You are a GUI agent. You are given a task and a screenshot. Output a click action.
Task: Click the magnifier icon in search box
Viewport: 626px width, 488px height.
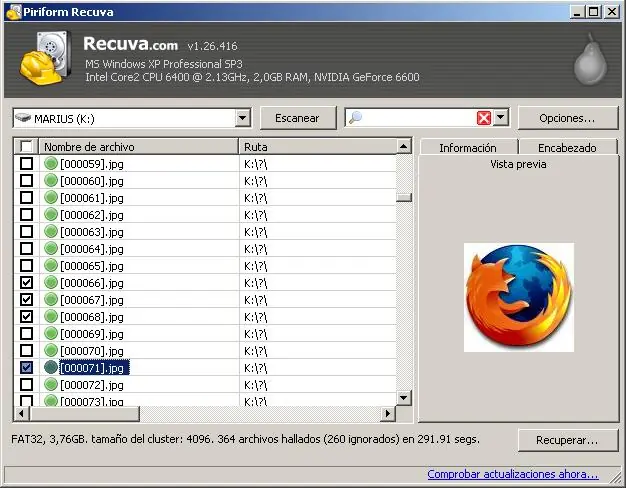(x=355, y=118)
